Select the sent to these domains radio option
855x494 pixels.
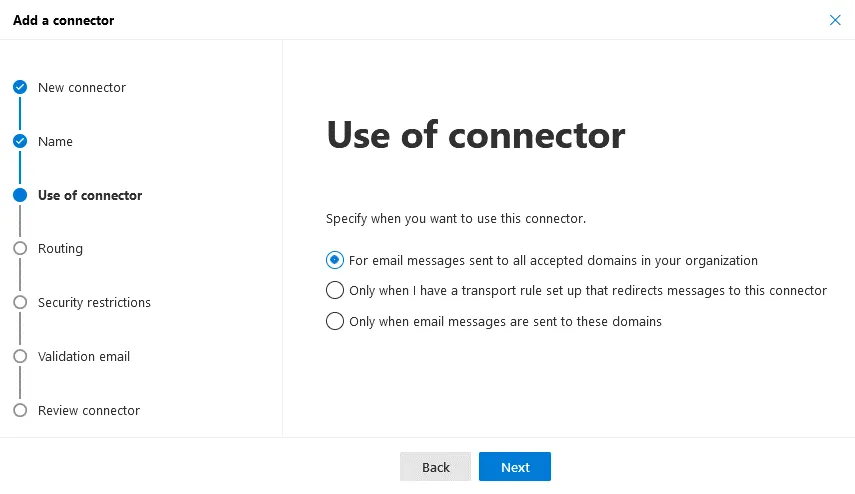(x=335, y=322)
